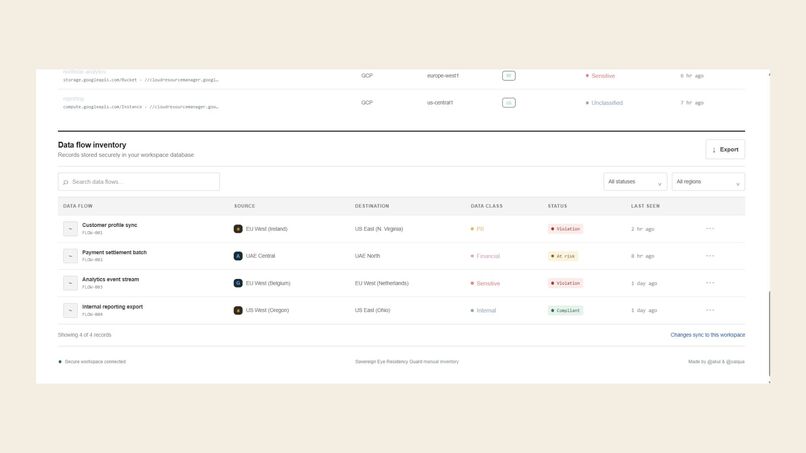Click the Violation badge for Customer profile sync

565,229
